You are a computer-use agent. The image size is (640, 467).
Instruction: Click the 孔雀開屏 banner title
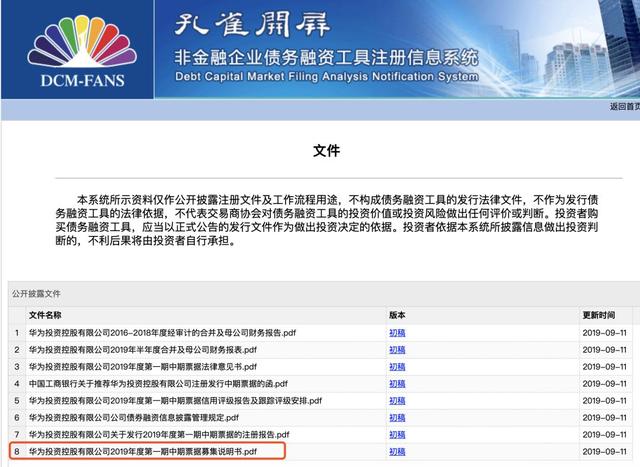[x=252, y=24]
